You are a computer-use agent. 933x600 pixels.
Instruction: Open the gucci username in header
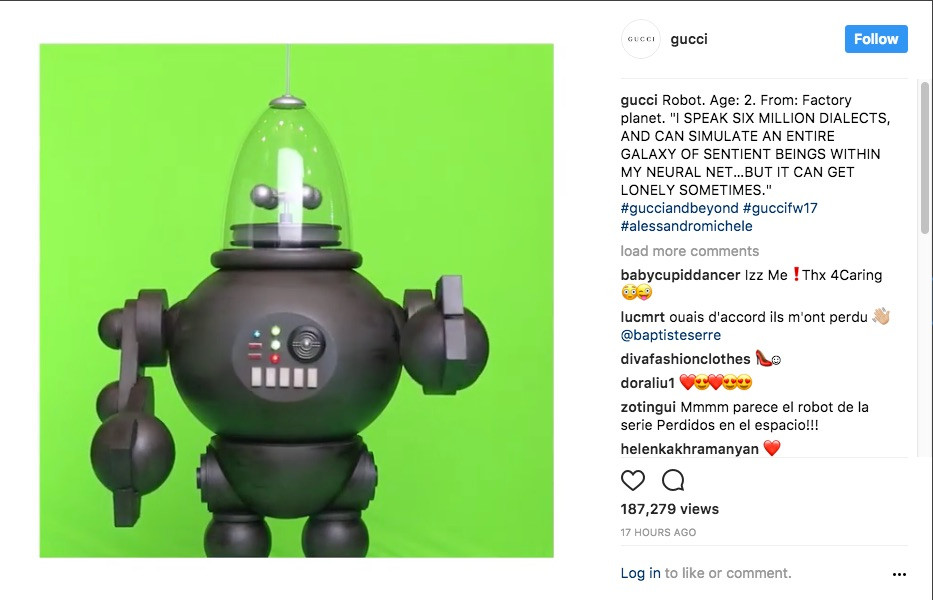689,39
